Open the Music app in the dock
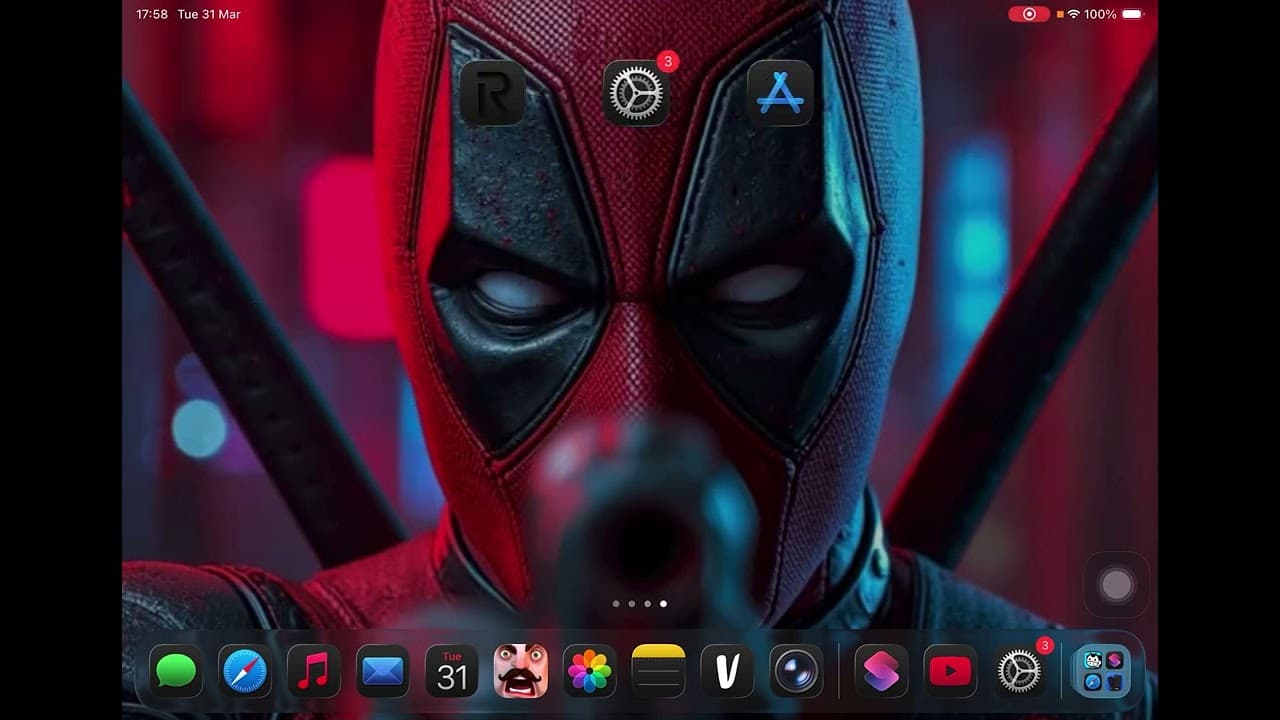The image size is (1280, 720). 314,671
